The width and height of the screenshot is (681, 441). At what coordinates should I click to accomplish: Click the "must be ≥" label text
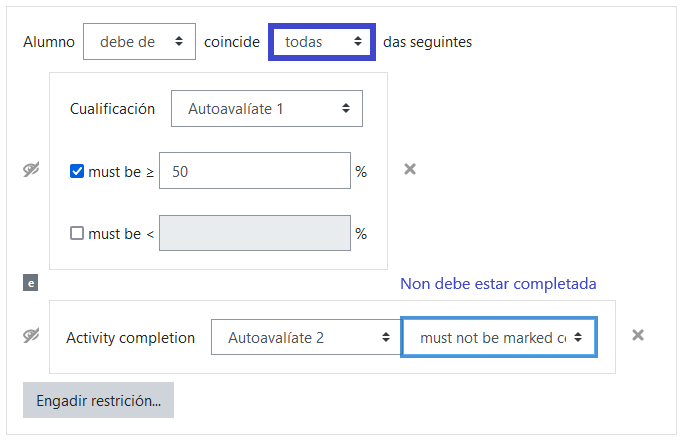point(121,171)
